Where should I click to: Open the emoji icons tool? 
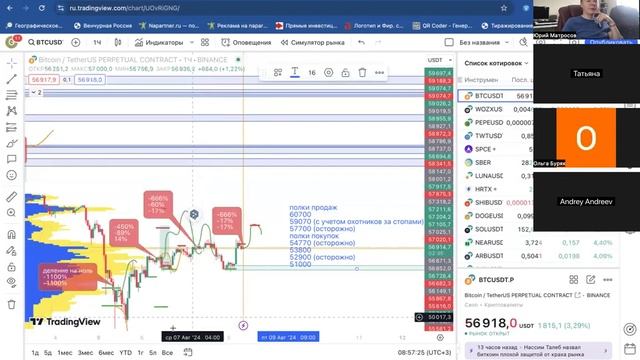tap(11, 175)
